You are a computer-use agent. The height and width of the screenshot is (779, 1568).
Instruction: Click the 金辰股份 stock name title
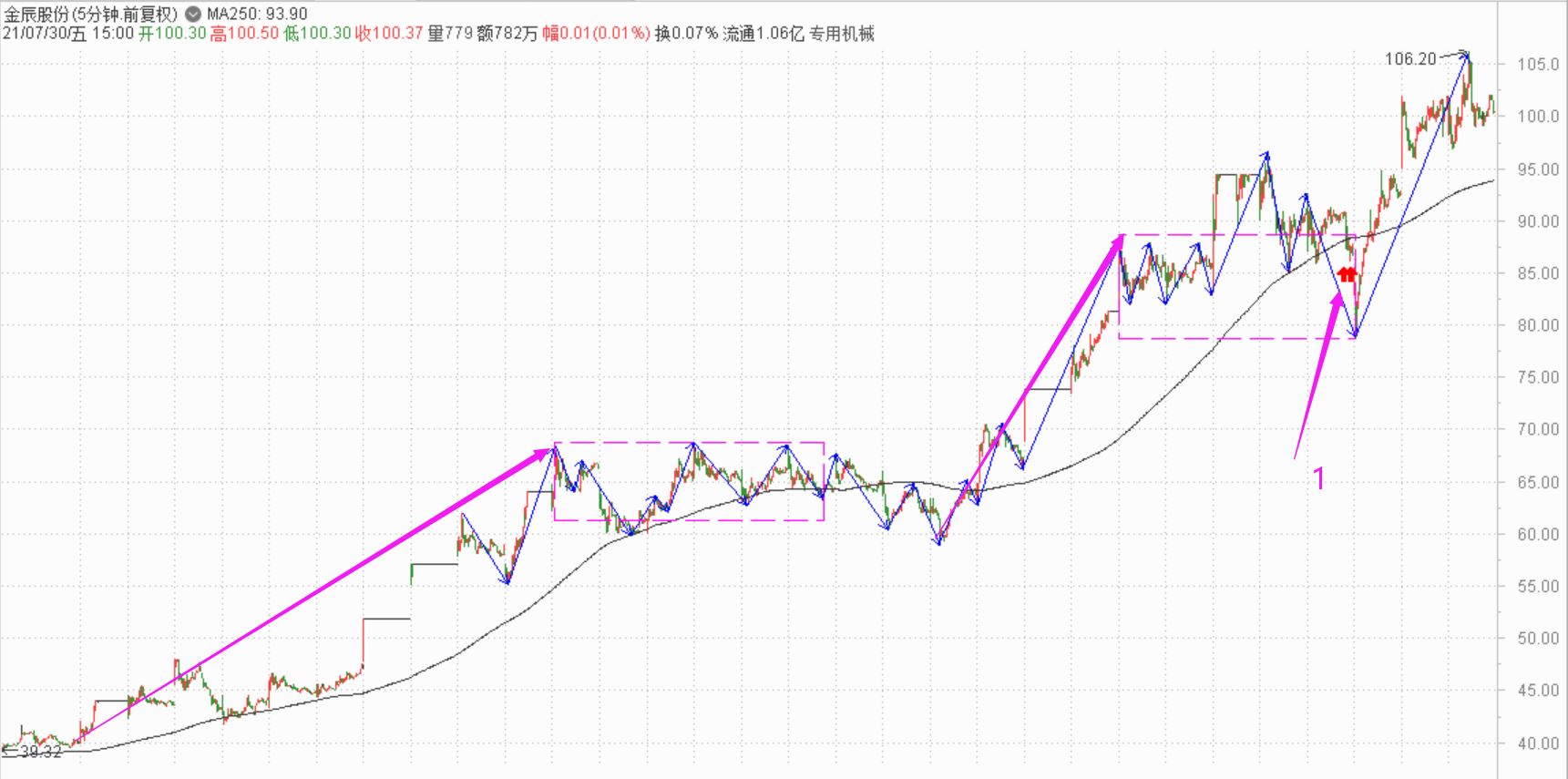(89, 14)
